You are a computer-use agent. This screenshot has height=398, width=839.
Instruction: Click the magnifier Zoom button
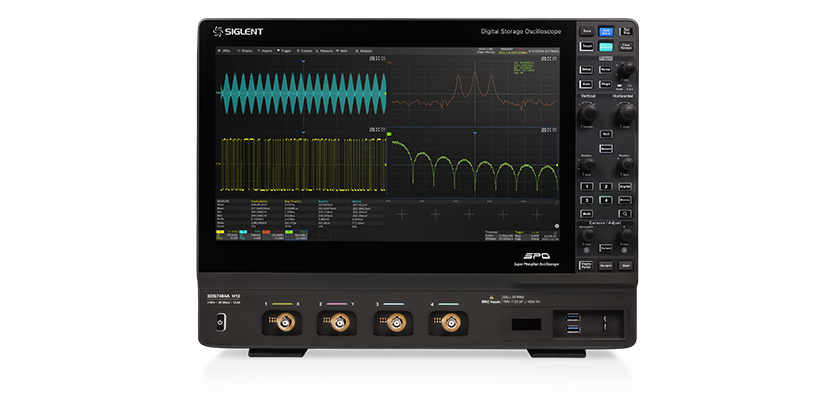click(625, 213)
